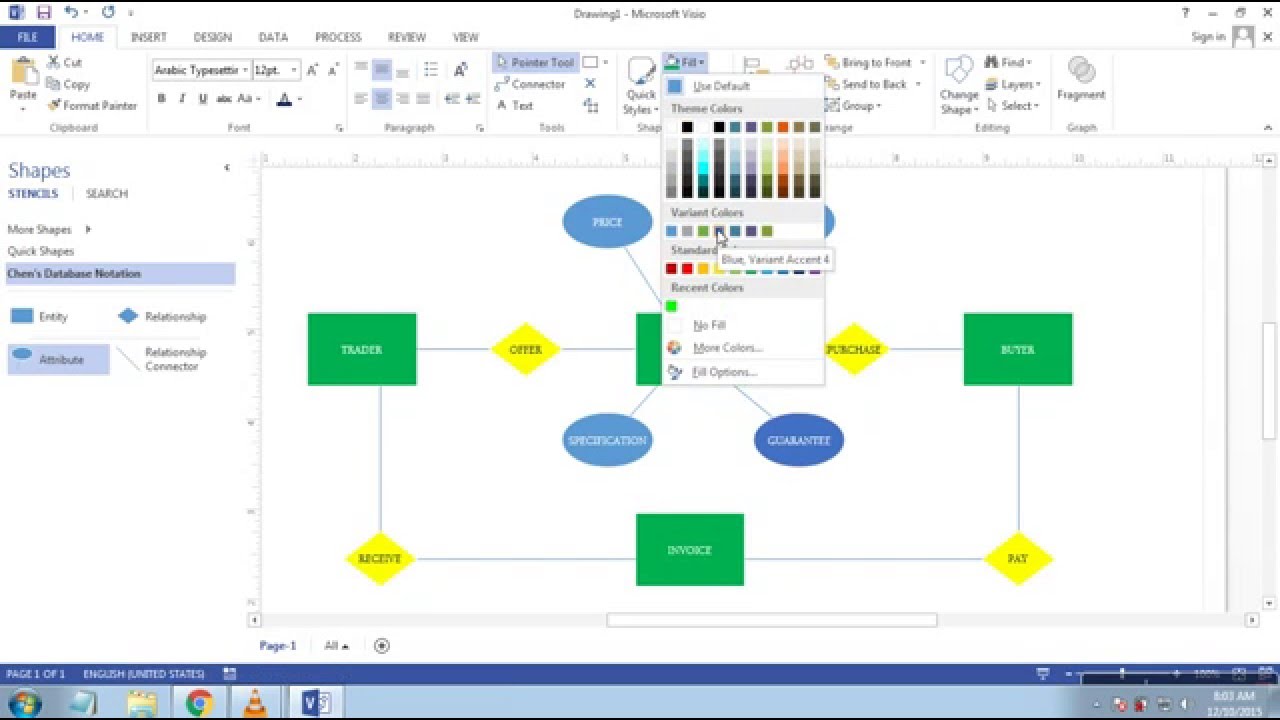Image resolution: width=1280 pixels, height=720 pixels.
Task: Pick the orange theme color swatch
Action: coord(783,127)
